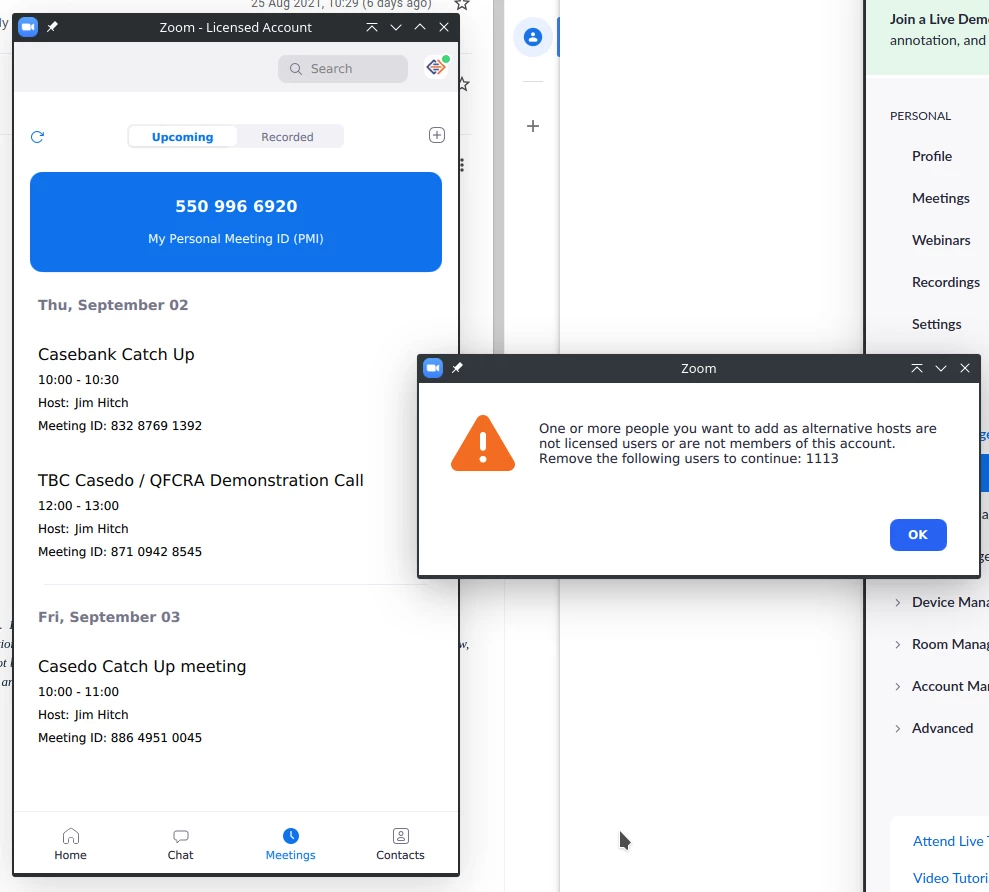This screenshot has height=892, width=989.
Task: Minimize the Zoom Licensed Account window
Action: point(395,27)
